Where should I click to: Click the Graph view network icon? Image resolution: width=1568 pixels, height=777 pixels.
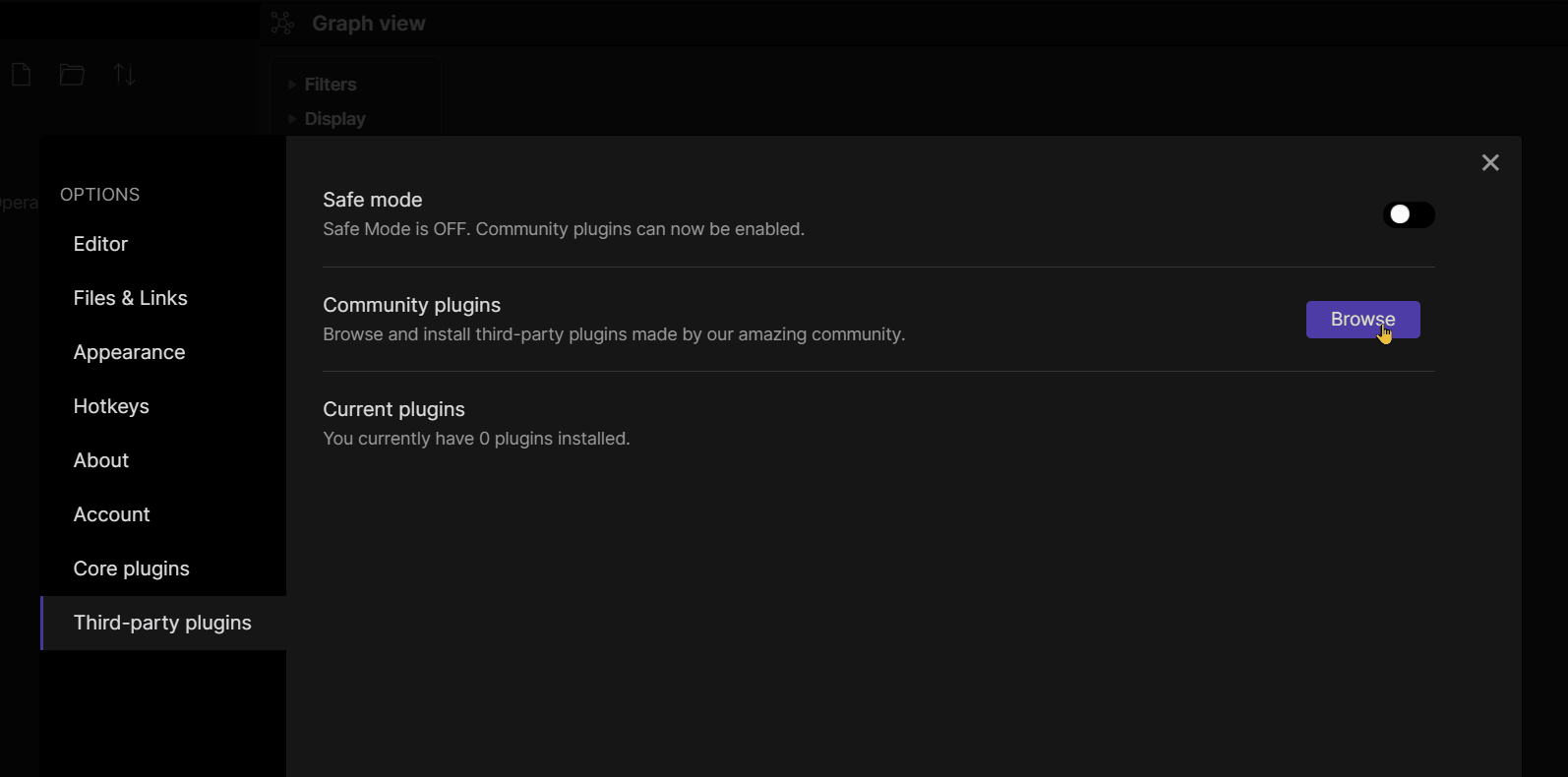coord(282,24)
